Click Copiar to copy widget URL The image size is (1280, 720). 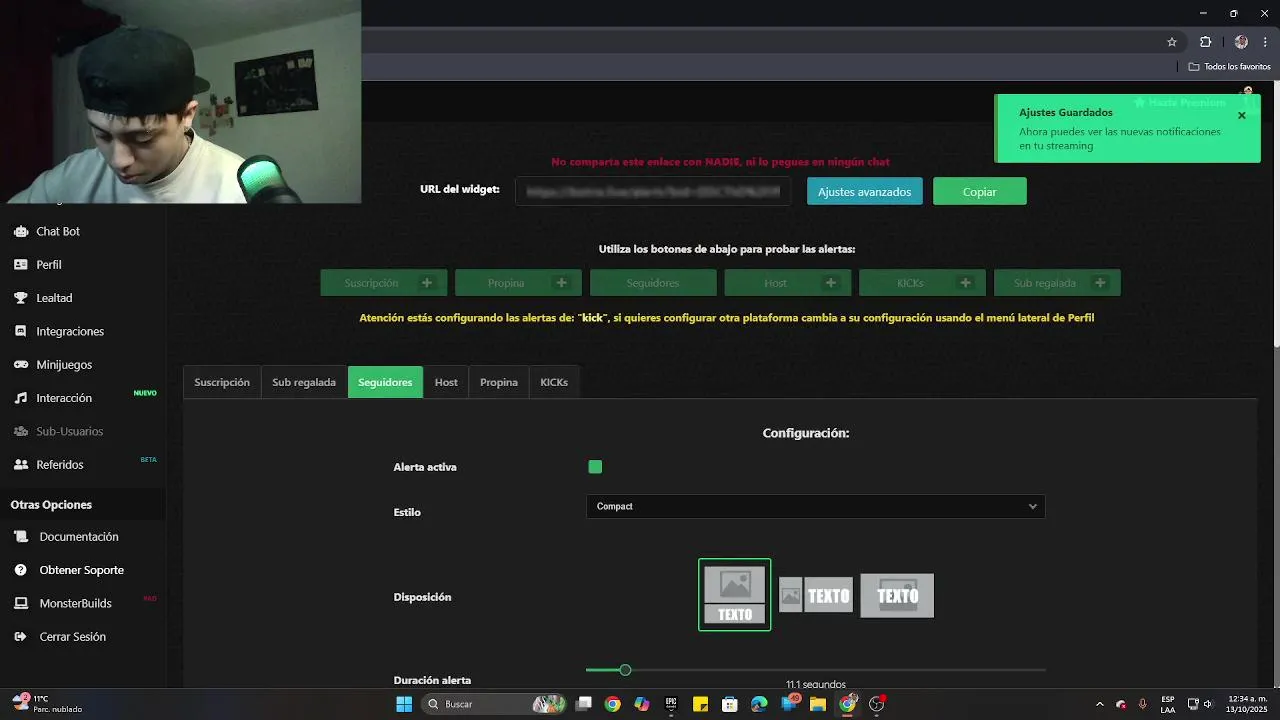coord(980,191)
